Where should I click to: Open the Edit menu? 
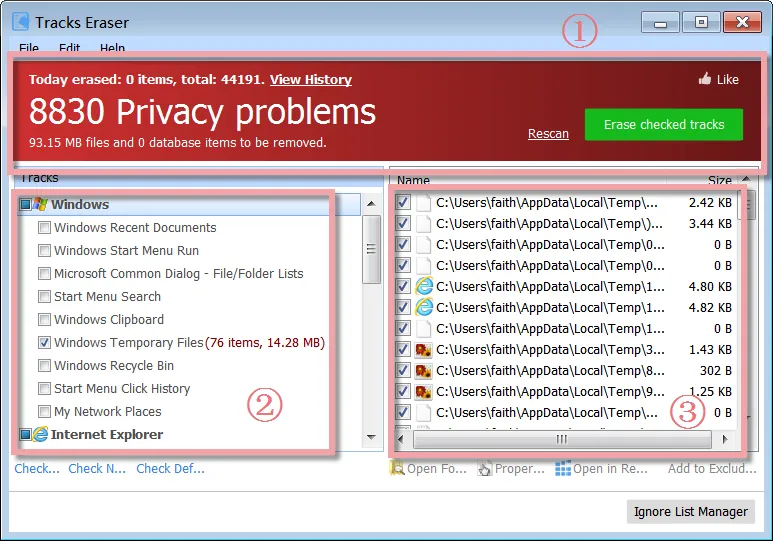coord(69,48)
